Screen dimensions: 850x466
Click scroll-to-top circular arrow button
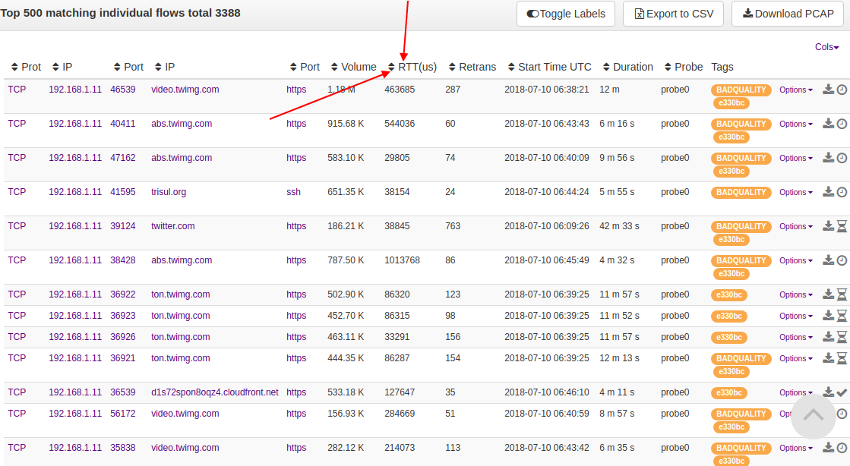[813, 416]
